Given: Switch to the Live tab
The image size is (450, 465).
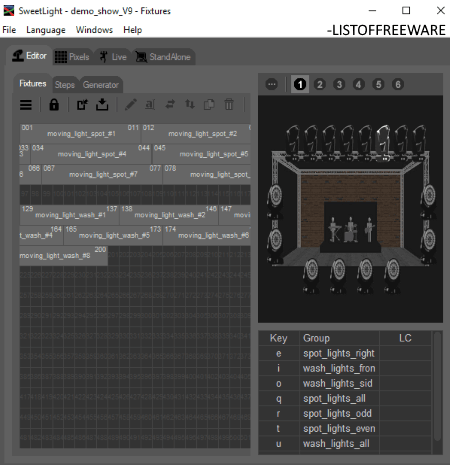Looking at the screenshot, I should 113,57.
